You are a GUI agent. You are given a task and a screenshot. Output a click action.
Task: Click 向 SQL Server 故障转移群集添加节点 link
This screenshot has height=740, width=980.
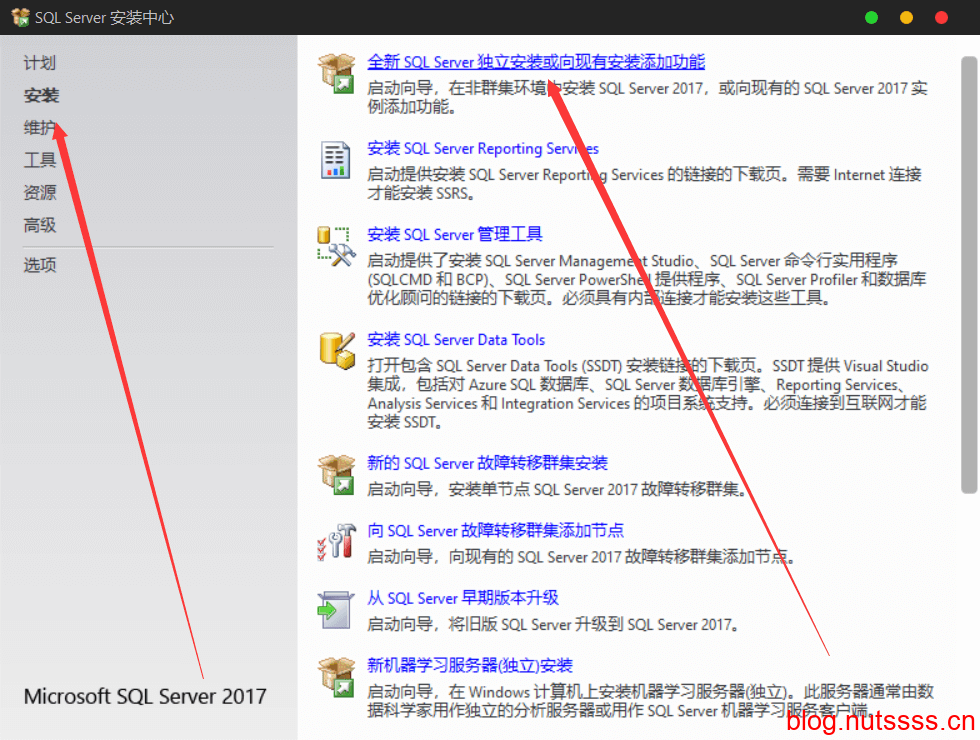click(496, 531)
